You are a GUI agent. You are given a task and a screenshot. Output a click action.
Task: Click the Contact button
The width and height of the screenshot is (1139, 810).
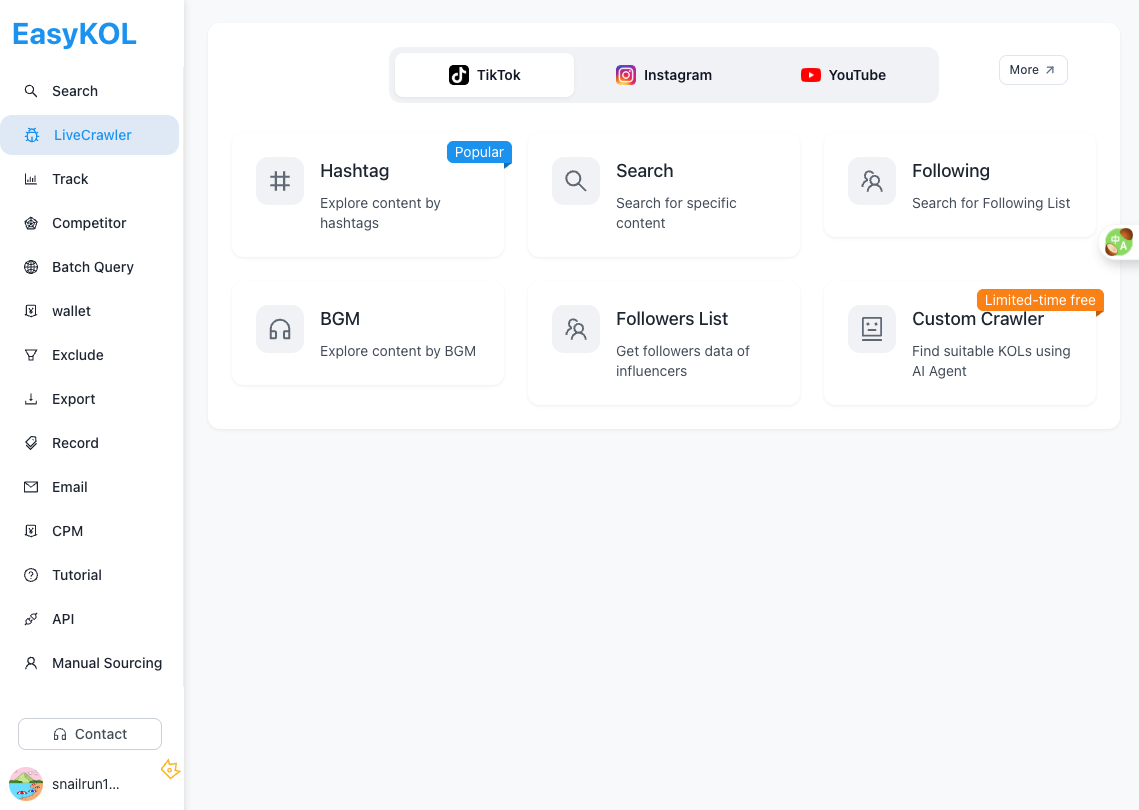pyautogui.click(x=89, y=733)
